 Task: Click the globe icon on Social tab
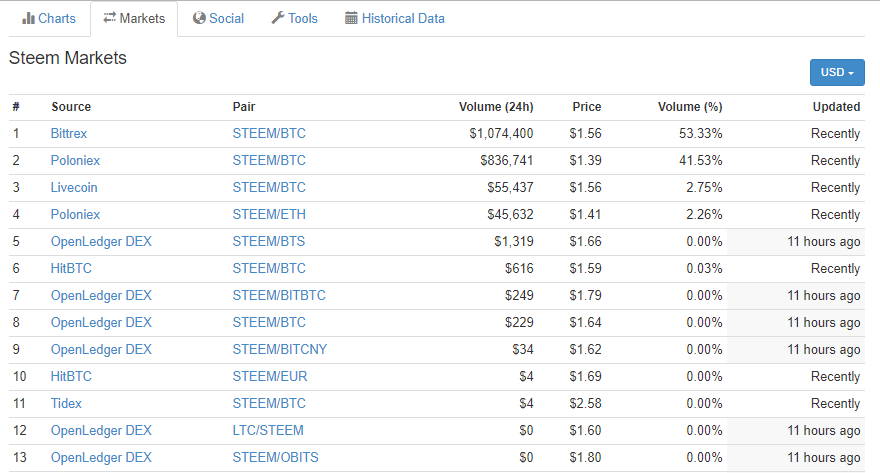199,19
